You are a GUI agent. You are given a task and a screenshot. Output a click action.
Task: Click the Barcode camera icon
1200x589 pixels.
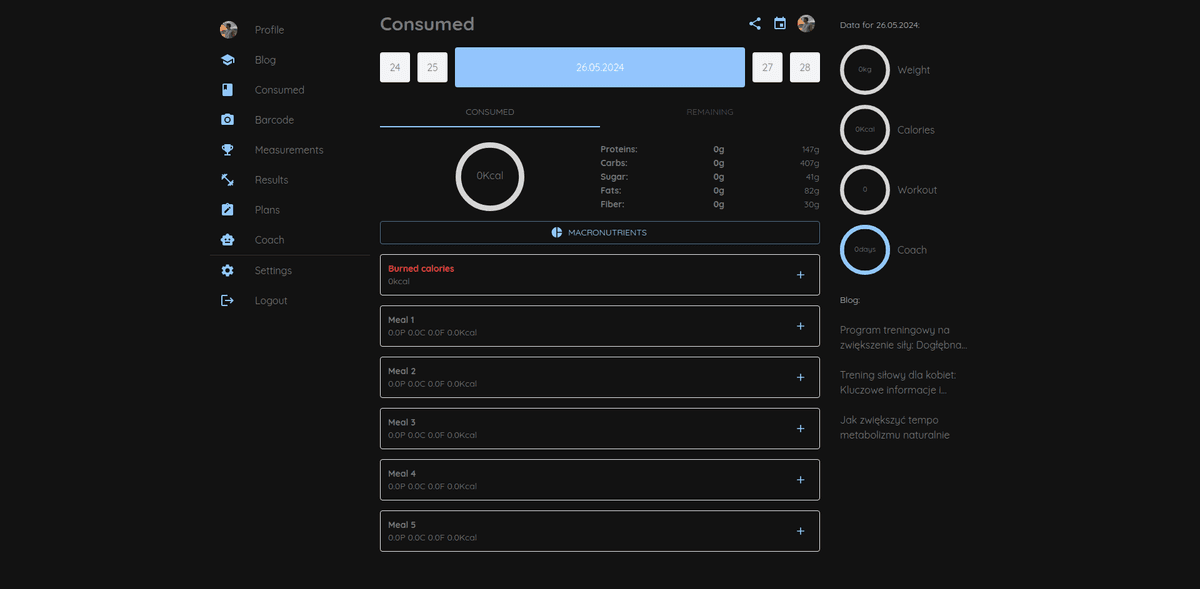(228, 120)
